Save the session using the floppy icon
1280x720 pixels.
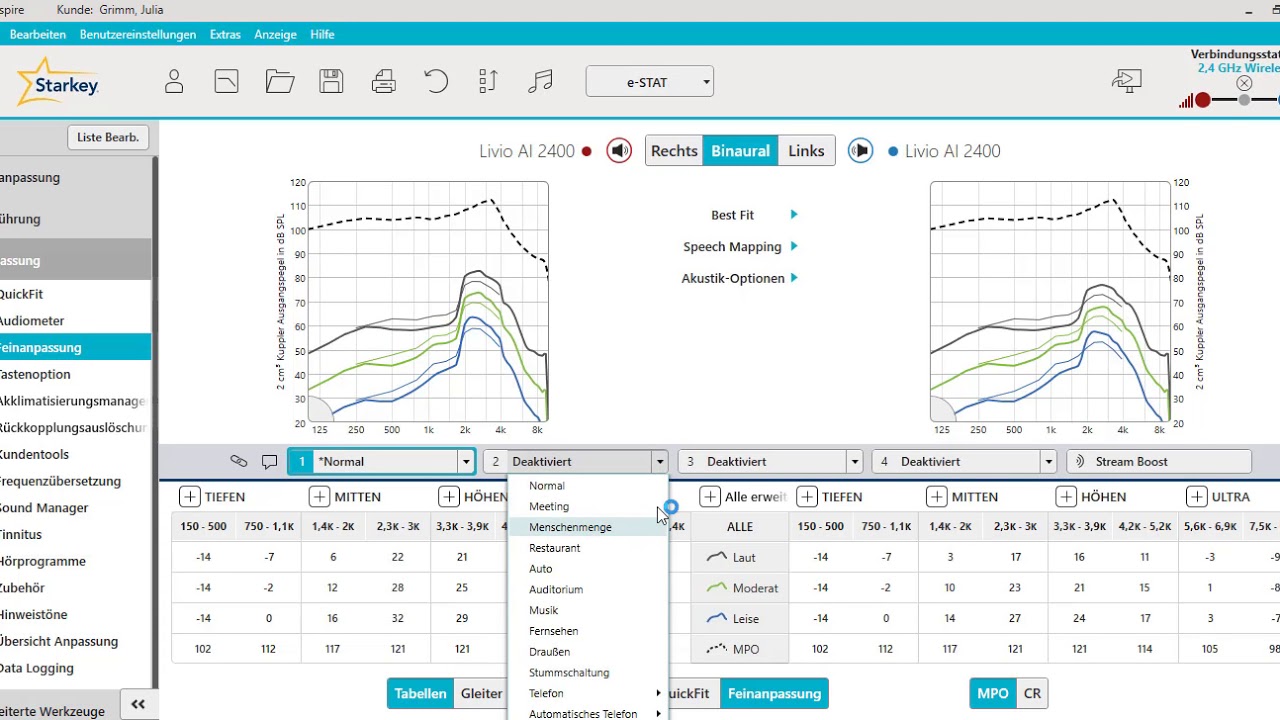pyautogui.click(x=332, y=82)
